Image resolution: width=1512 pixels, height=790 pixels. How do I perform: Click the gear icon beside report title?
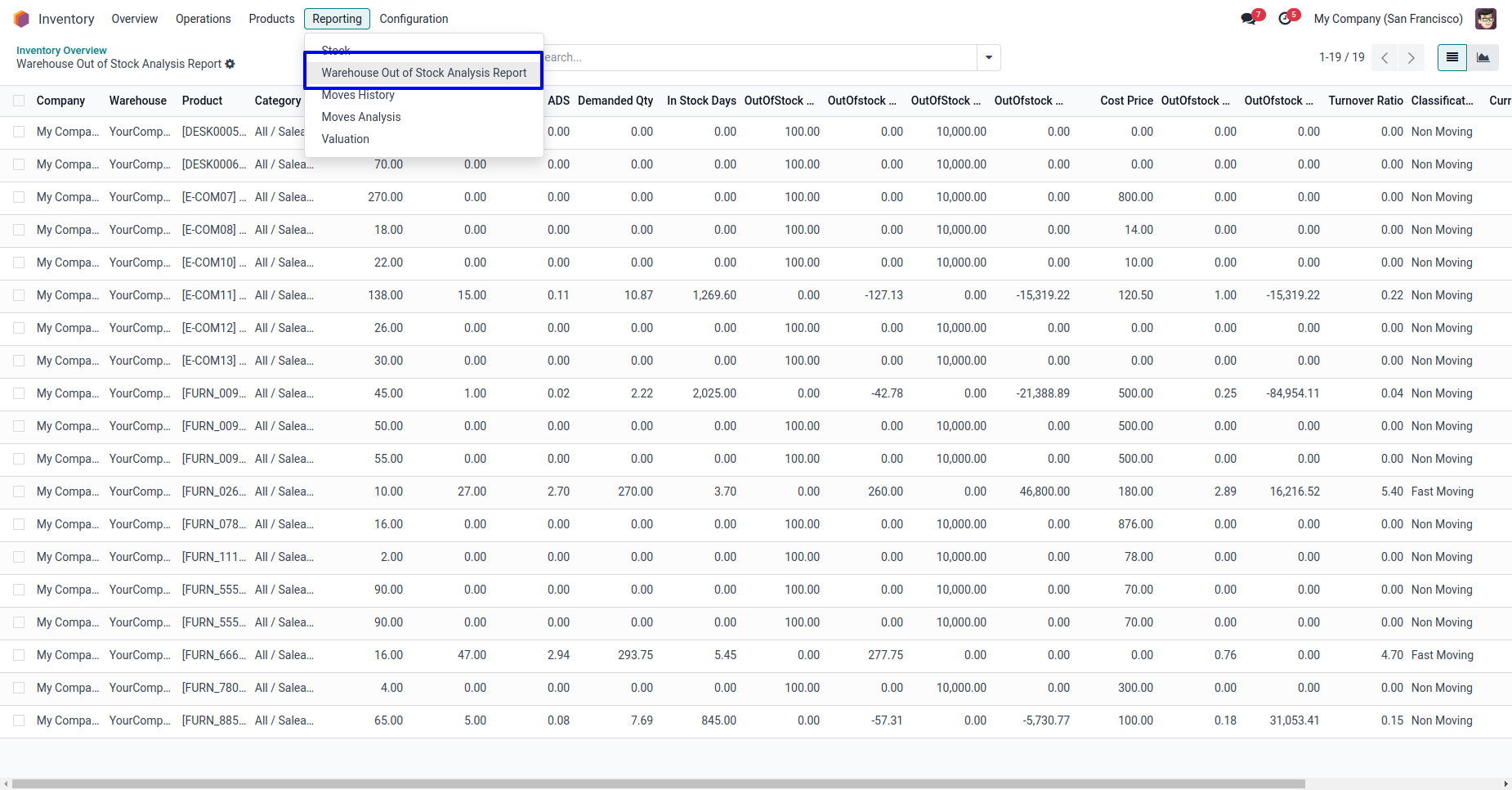click(x=230, y=64)
